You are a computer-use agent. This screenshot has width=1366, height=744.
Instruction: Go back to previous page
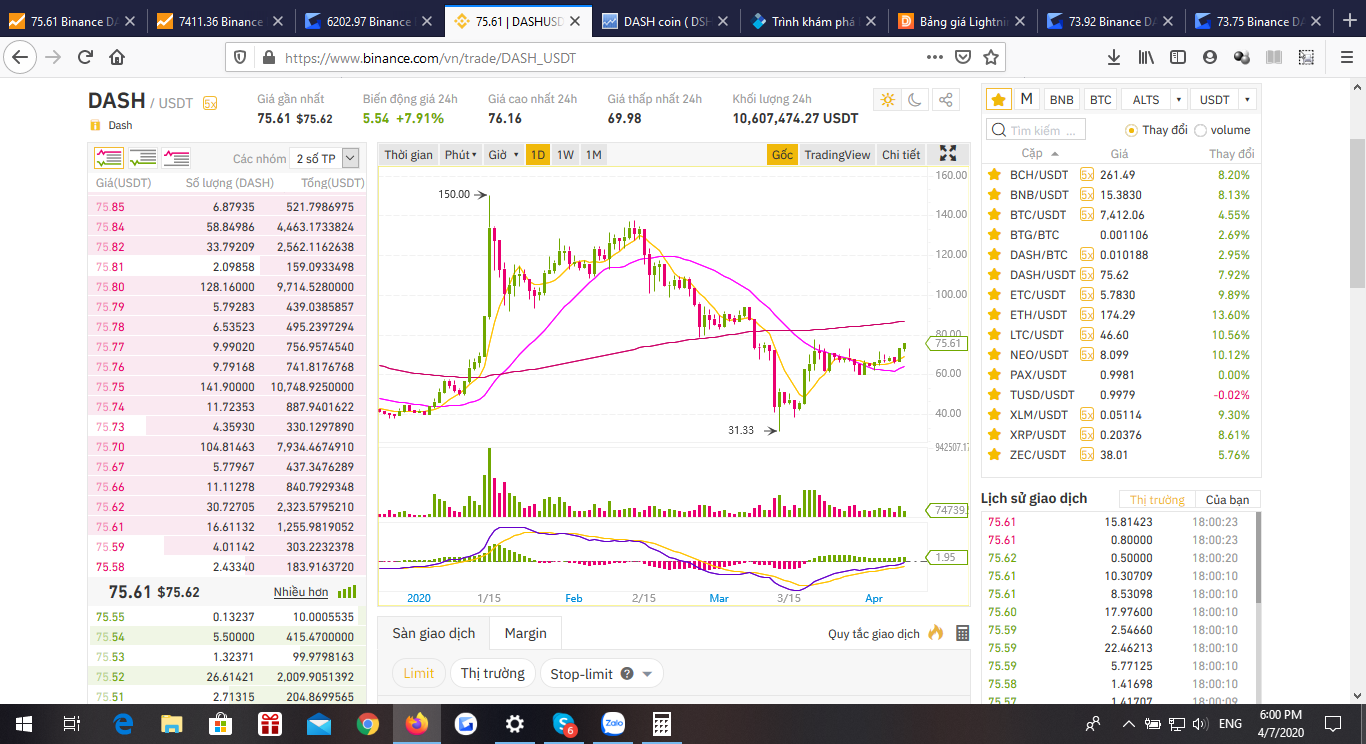pos(20,58)
